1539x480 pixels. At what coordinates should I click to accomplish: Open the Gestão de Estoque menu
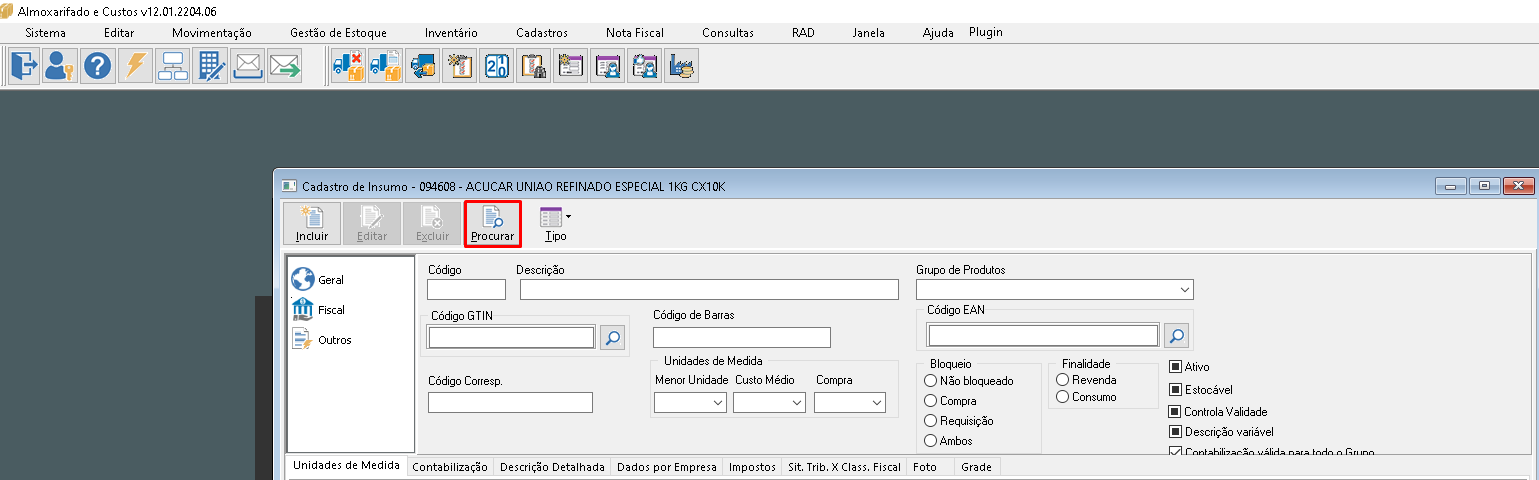[x=338, y=33]
